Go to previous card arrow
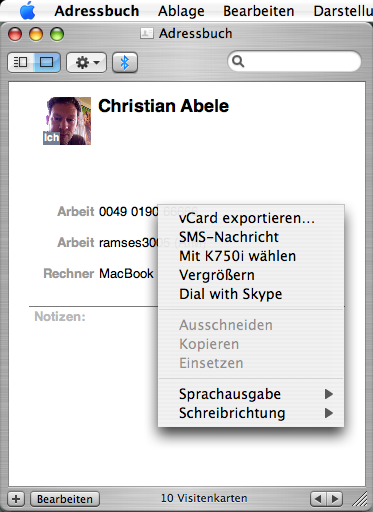This screenshot has height=512, width=373. point(318,499)
